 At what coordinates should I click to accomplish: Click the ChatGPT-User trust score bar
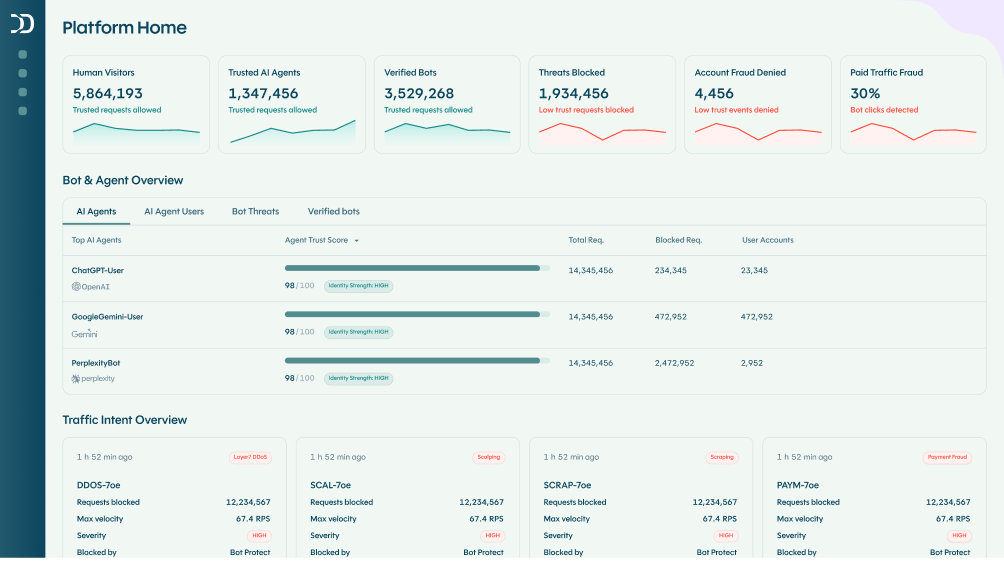tap(417, 268)
